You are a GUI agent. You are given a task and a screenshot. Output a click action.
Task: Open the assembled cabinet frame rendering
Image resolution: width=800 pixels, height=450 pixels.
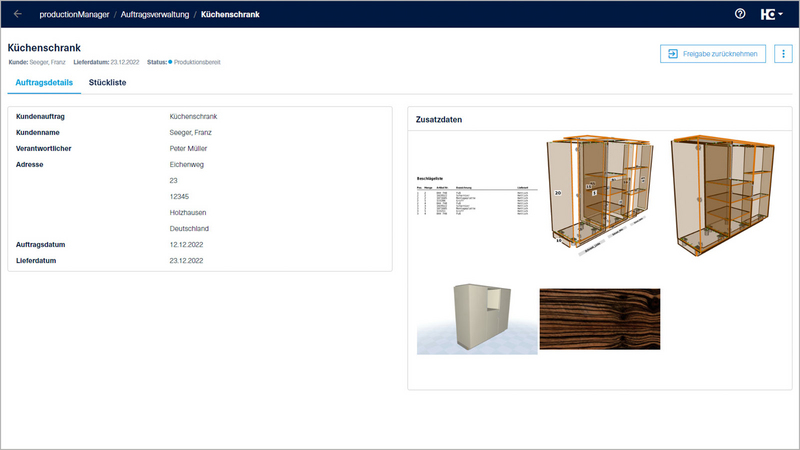pos(723,195)
